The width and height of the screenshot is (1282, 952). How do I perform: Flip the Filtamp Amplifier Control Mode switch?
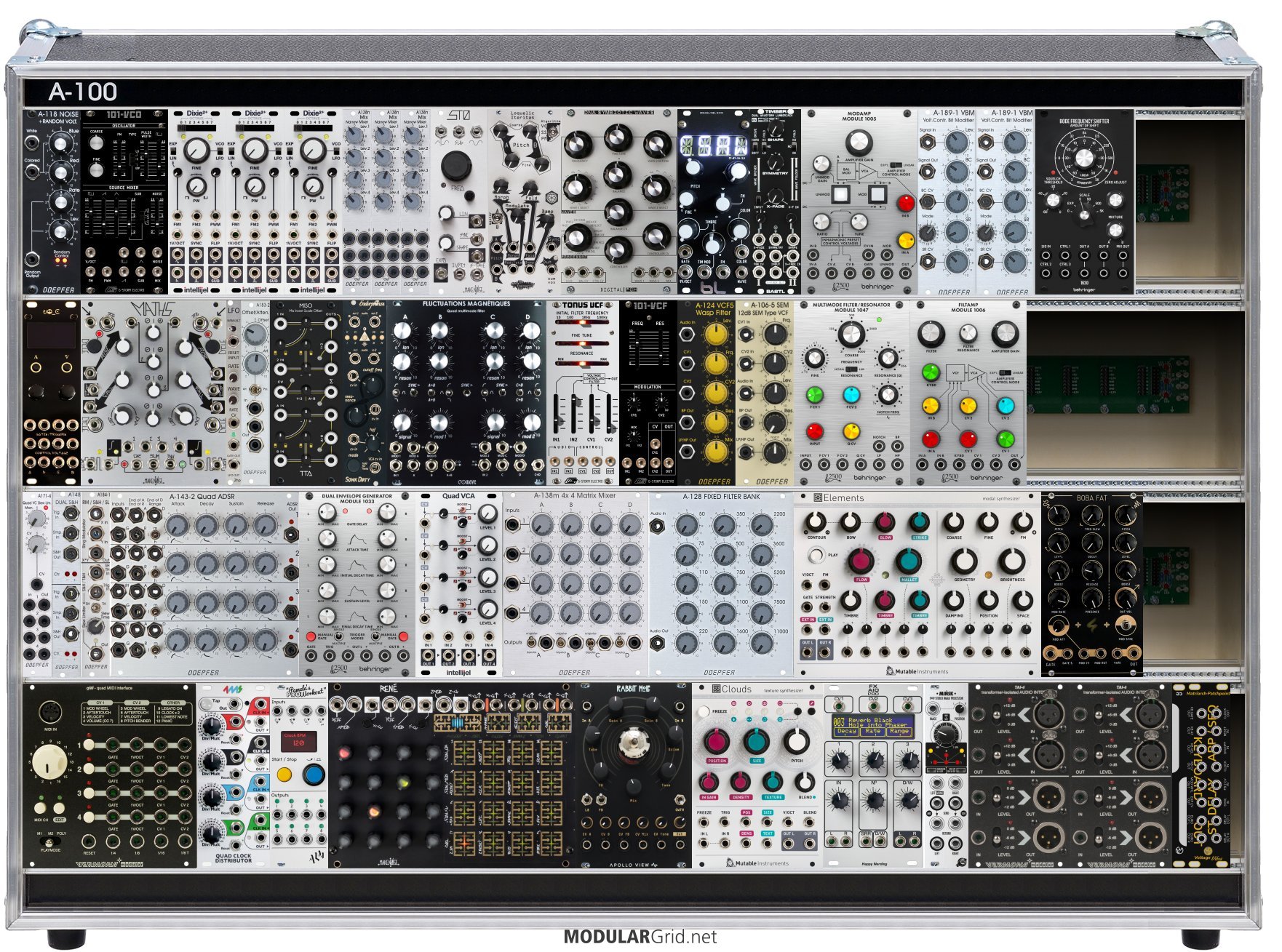point(1005,372)
